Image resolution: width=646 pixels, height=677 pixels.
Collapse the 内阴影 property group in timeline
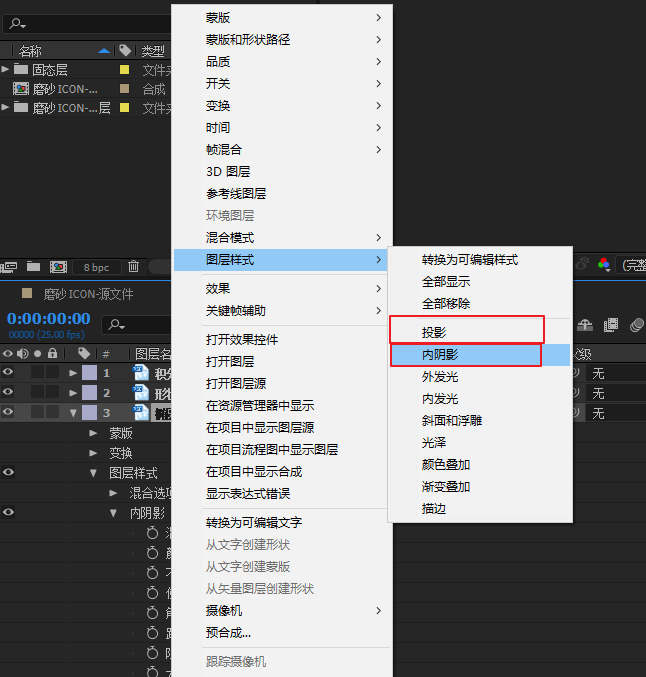coord(113,513)
